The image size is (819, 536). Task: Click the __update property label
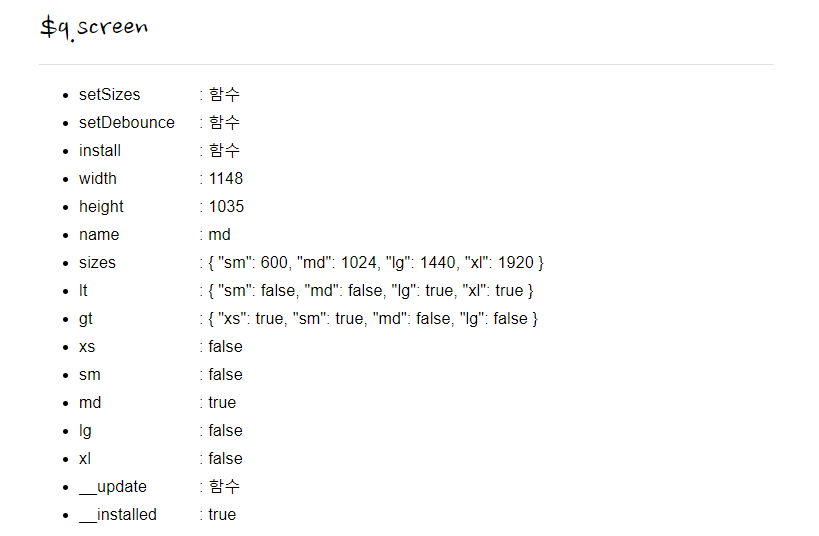coord(113,487)
